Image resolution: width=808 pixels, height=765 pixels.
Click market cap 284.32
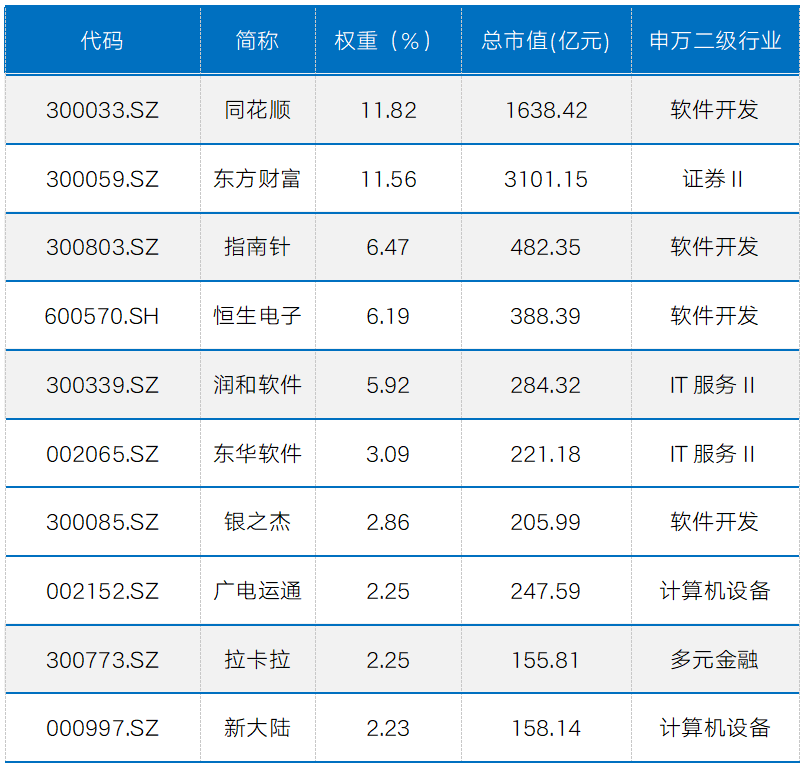[x=546, y=385]
